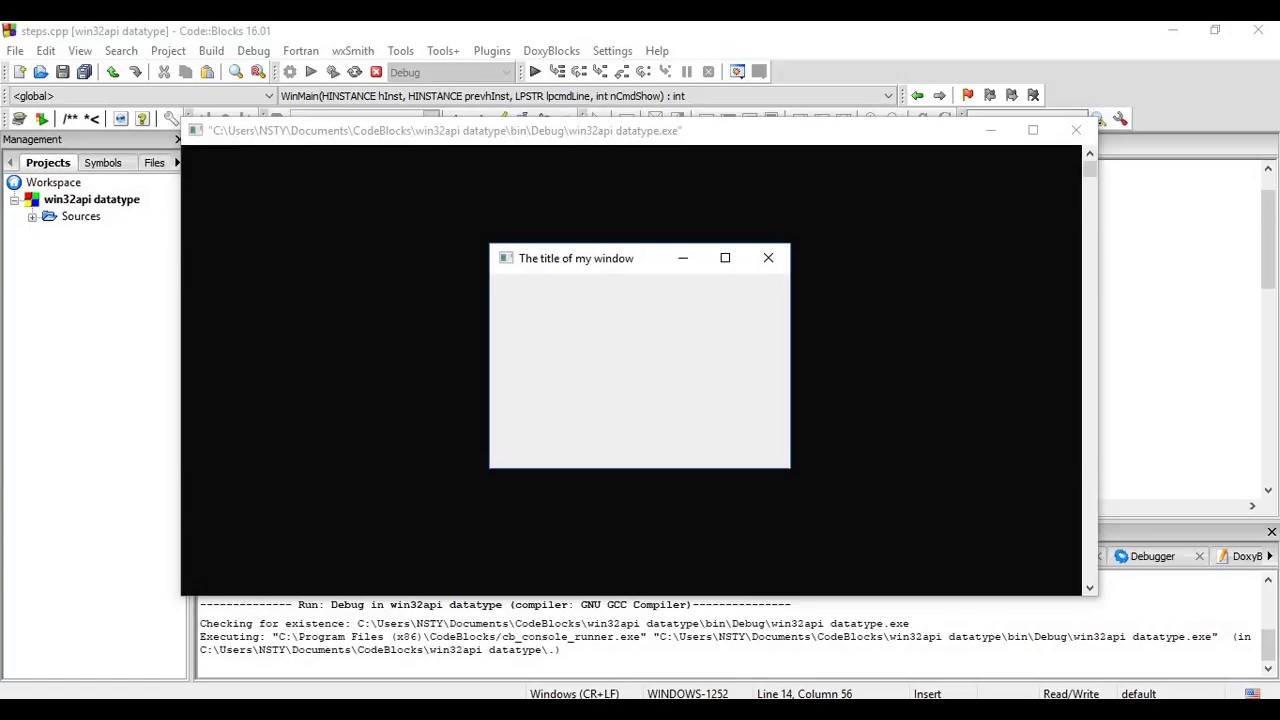The image size is (1280, 720).
Task: Click the Rebuild icon
Action: [x=355, y=72]
